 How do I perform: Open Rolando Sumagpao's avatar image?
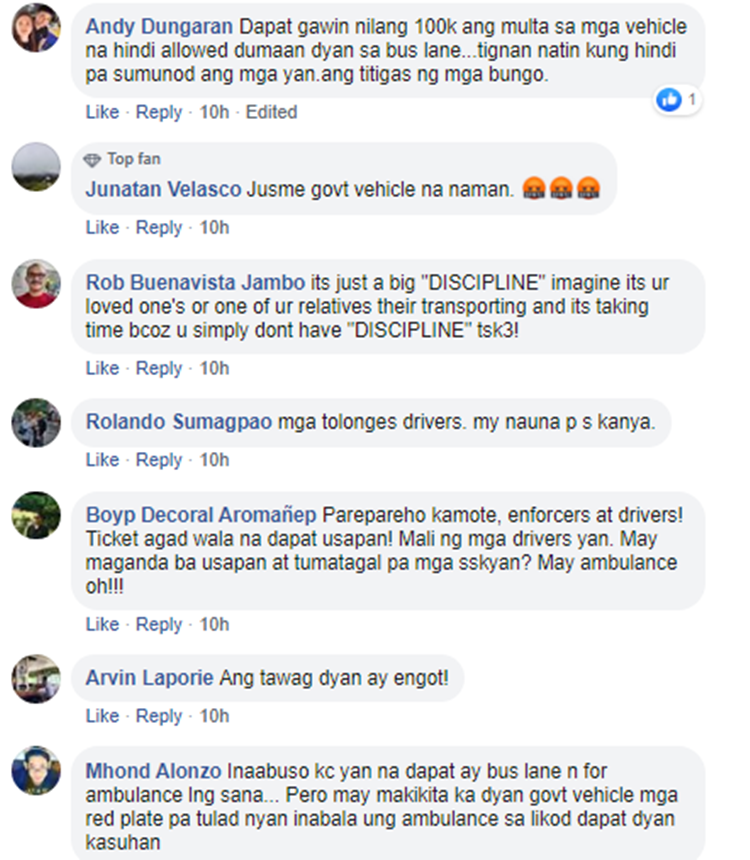36,422
